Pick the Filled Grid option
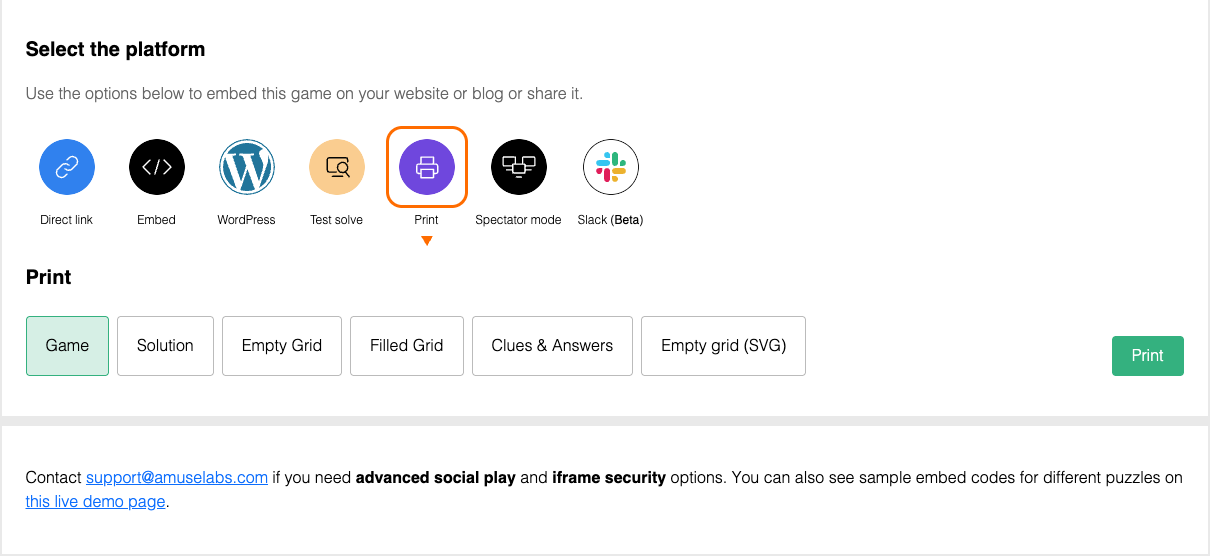The height and width of the screenshot is (556, 1210). coord(407,346)
